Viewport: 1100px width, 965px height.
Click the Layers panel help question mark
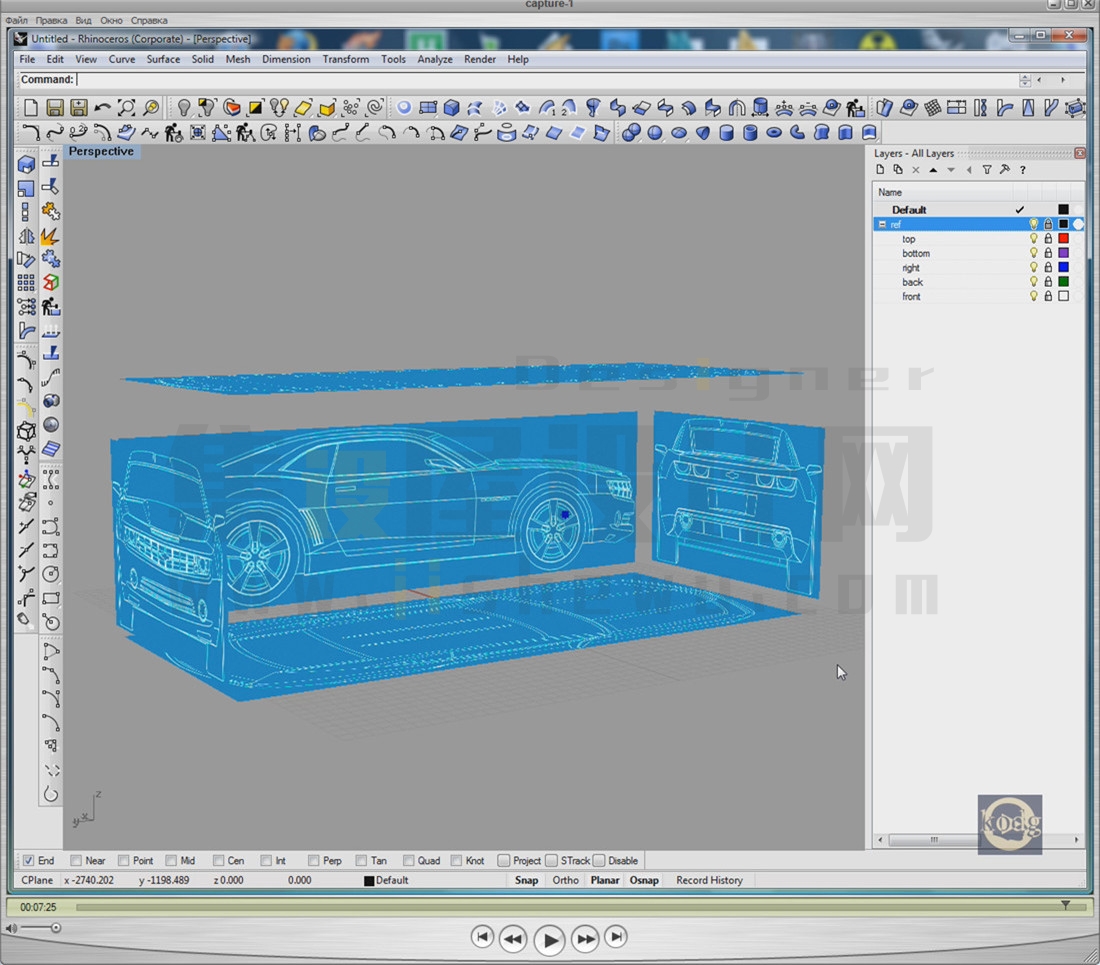click(1023, 170)
